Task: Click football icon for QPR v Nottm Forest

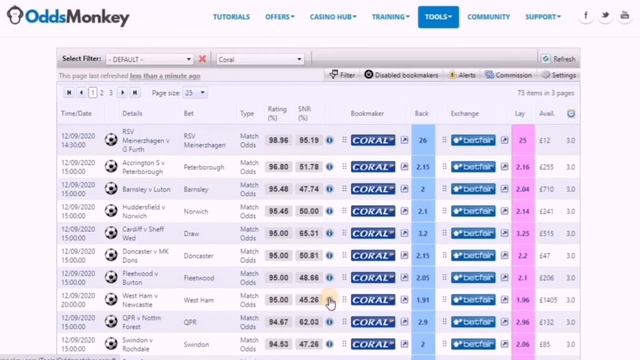Action: point(111,322)
